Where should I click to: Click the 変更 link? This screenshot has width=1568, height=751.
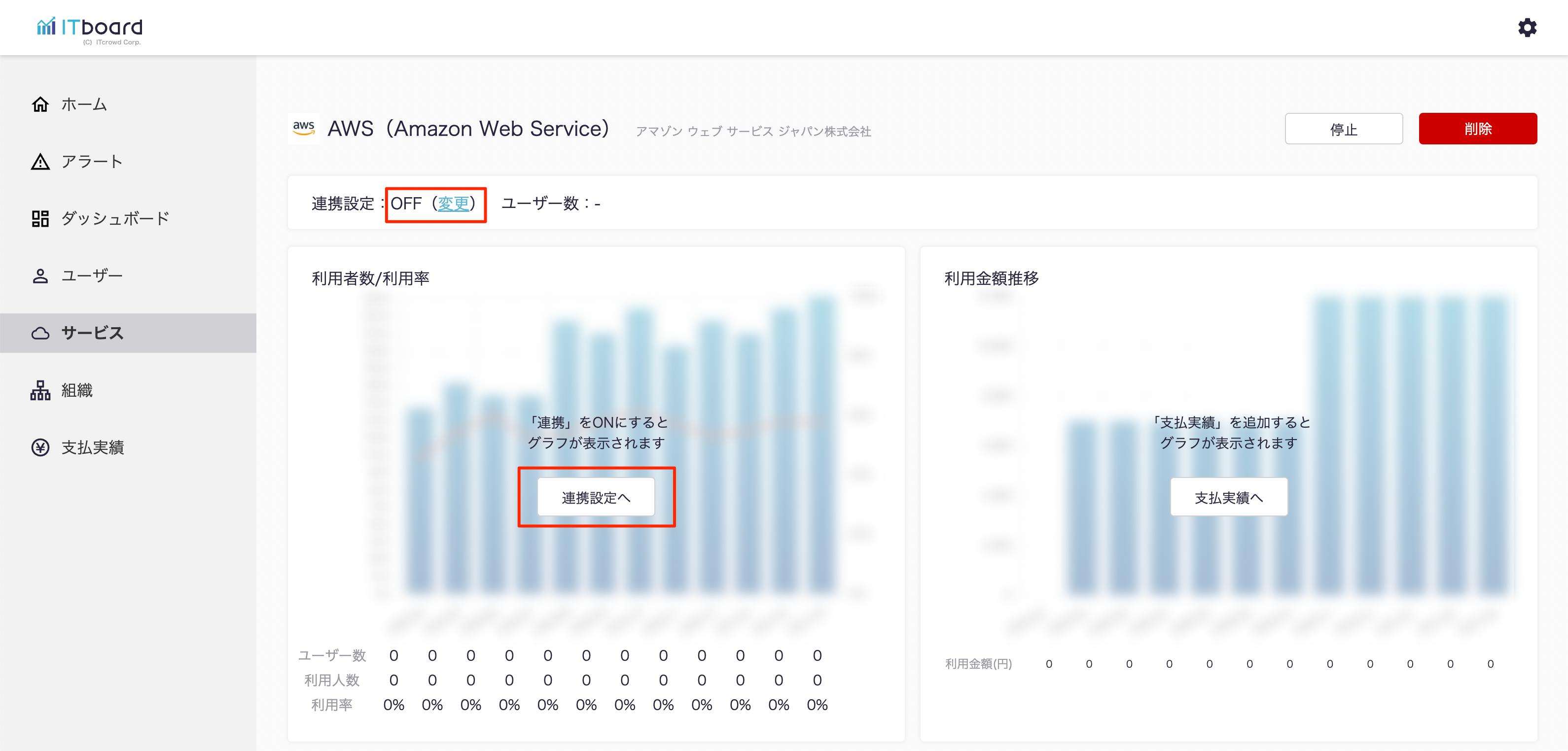(454, 204)
